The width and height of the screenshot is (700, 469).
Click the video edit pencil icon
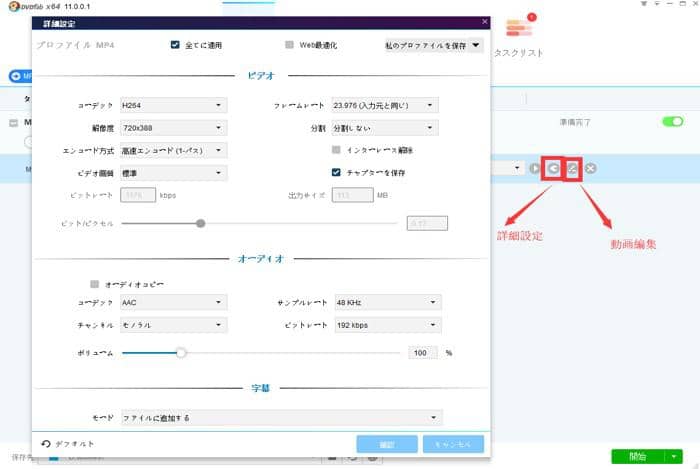coord(573,168)
